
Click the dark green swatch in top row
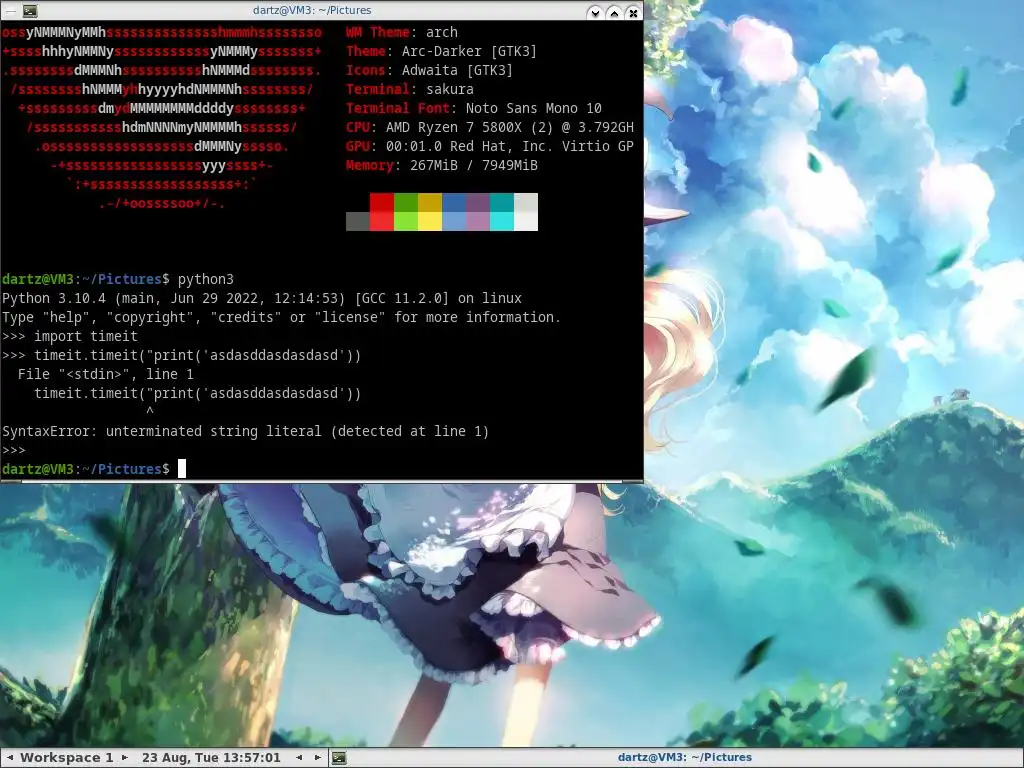coord(406,202)
